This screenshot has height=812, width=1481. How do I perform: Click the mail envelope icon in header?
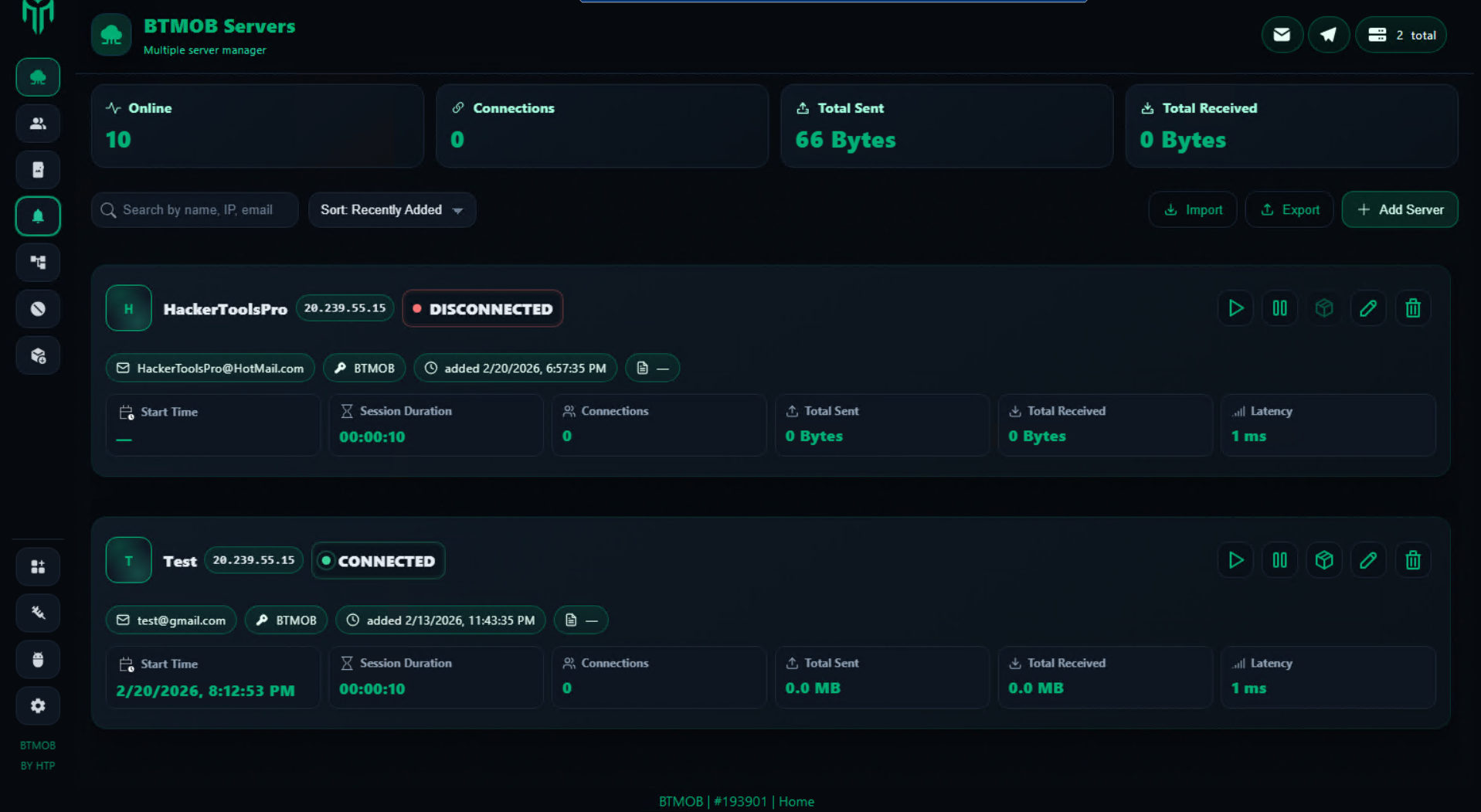point(1282,35)
